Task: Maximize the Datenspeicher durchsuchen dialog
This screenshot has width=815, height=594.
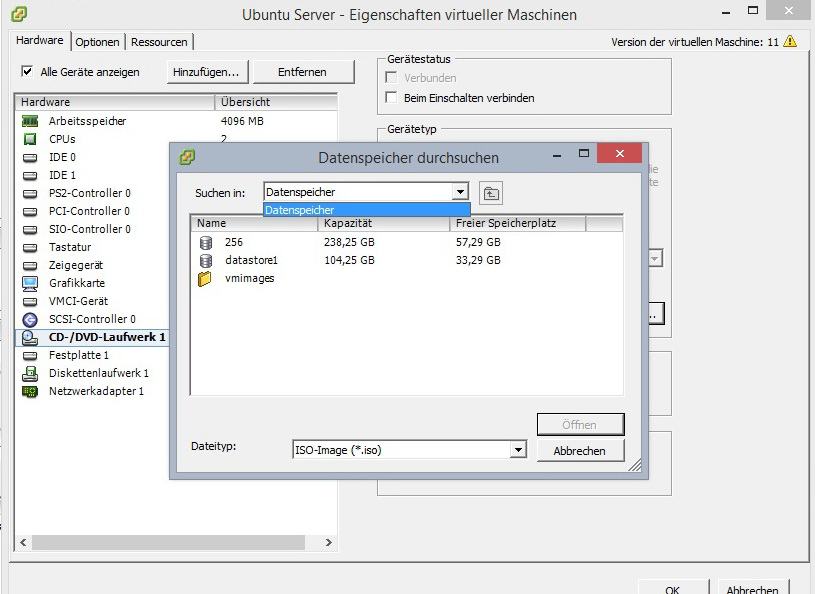Action: 584,153
